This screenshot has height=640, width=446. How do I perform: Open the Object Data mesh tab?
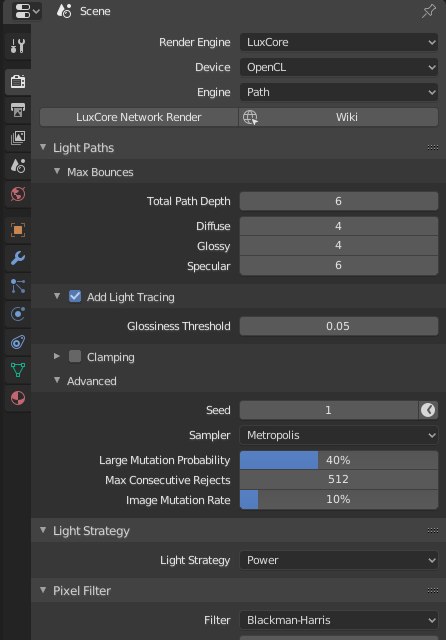(18, 370)
